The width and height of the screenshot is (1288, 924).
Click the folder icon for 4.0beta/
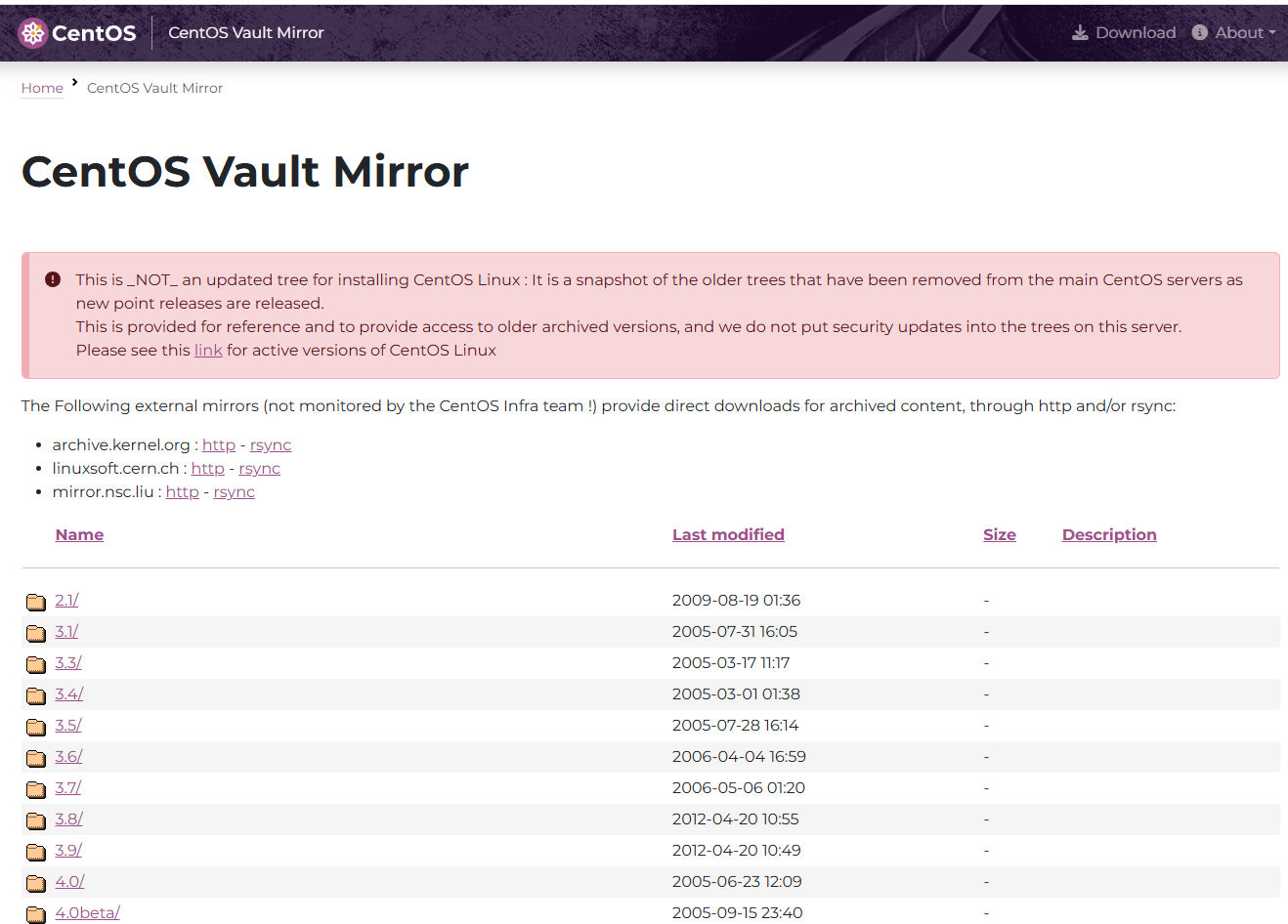36,914
